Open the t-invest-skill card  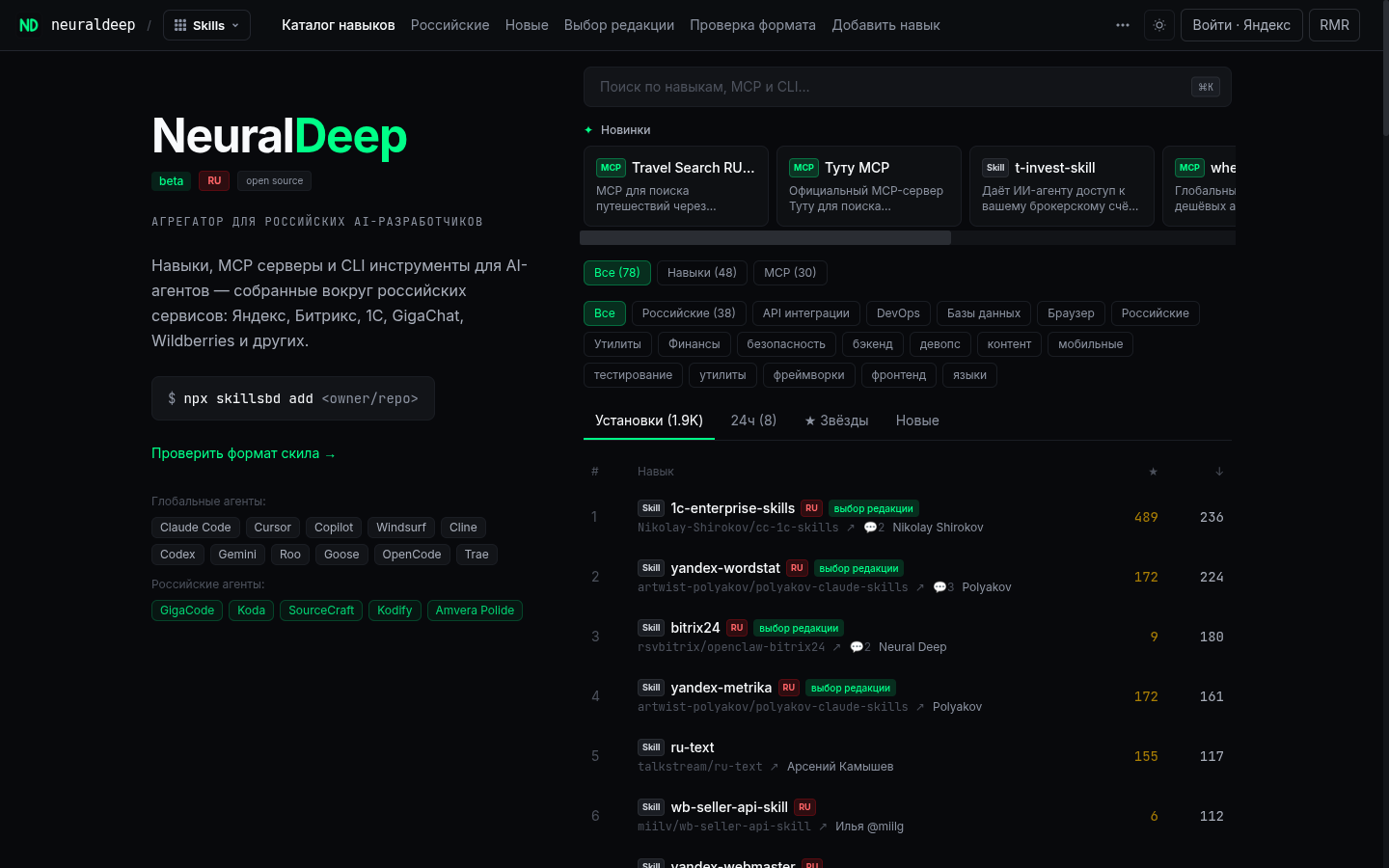(x=1062, y=186)
